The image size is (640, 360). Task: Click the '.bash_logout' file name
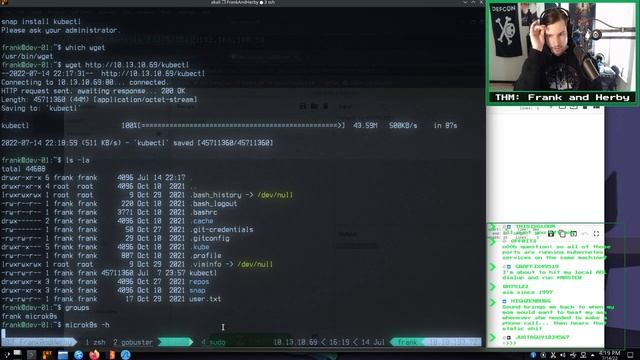[x=213, y=204]
